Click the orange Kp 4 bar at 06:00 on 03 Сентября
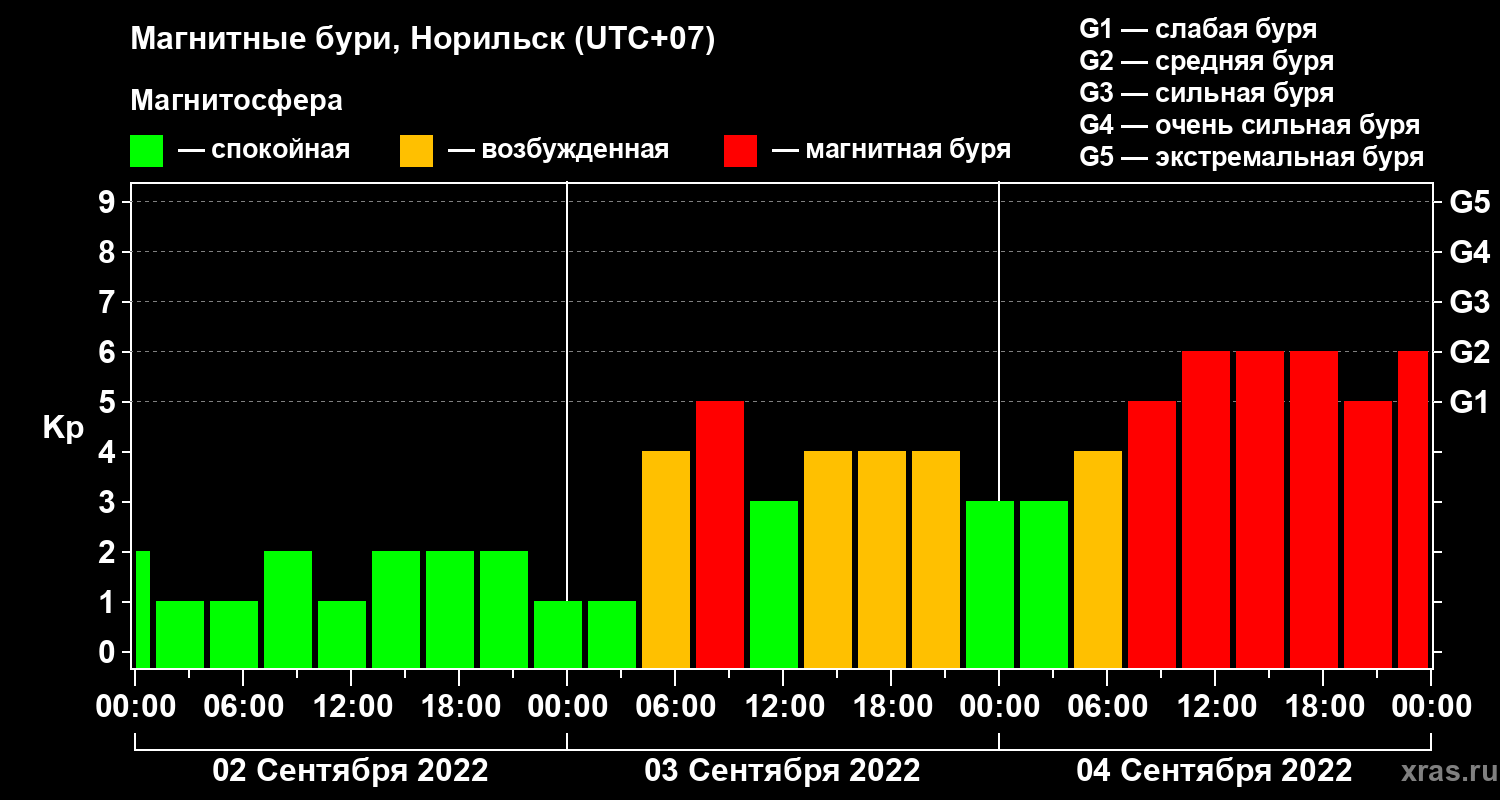This screenshot has height=800, width=1500. pyautogui.click(x=666, y=559)
